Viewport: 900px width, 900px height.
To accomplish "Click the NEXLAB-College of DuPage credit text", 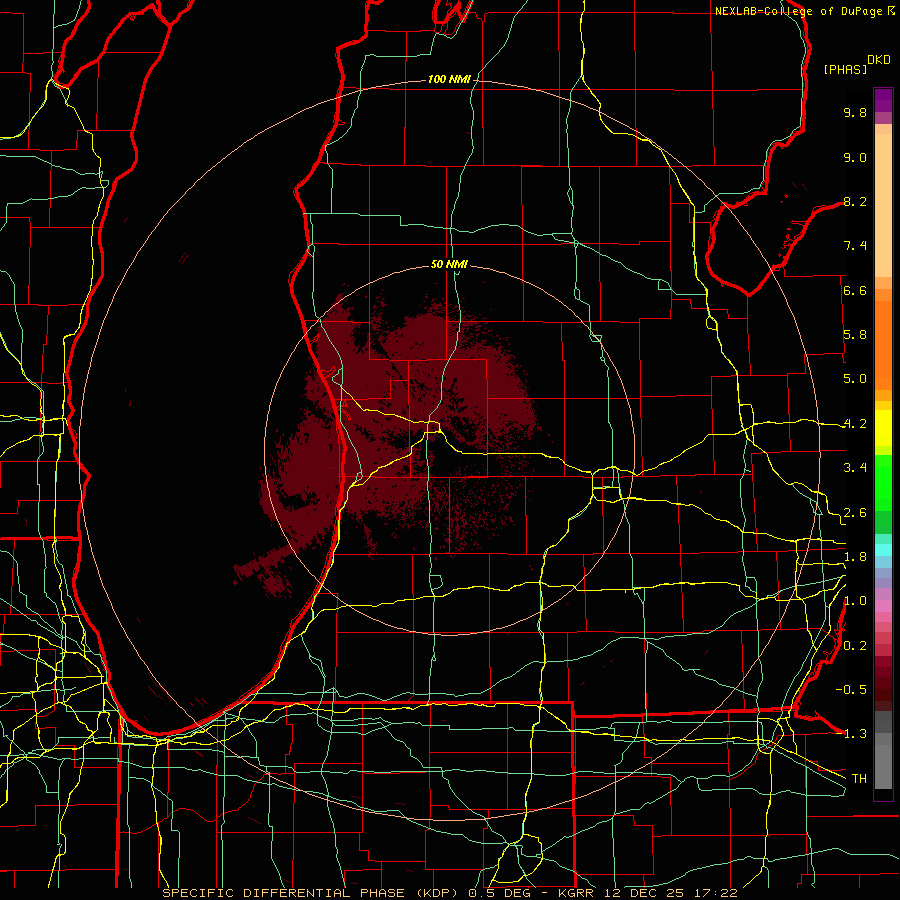I will click(x=800, y=11).
